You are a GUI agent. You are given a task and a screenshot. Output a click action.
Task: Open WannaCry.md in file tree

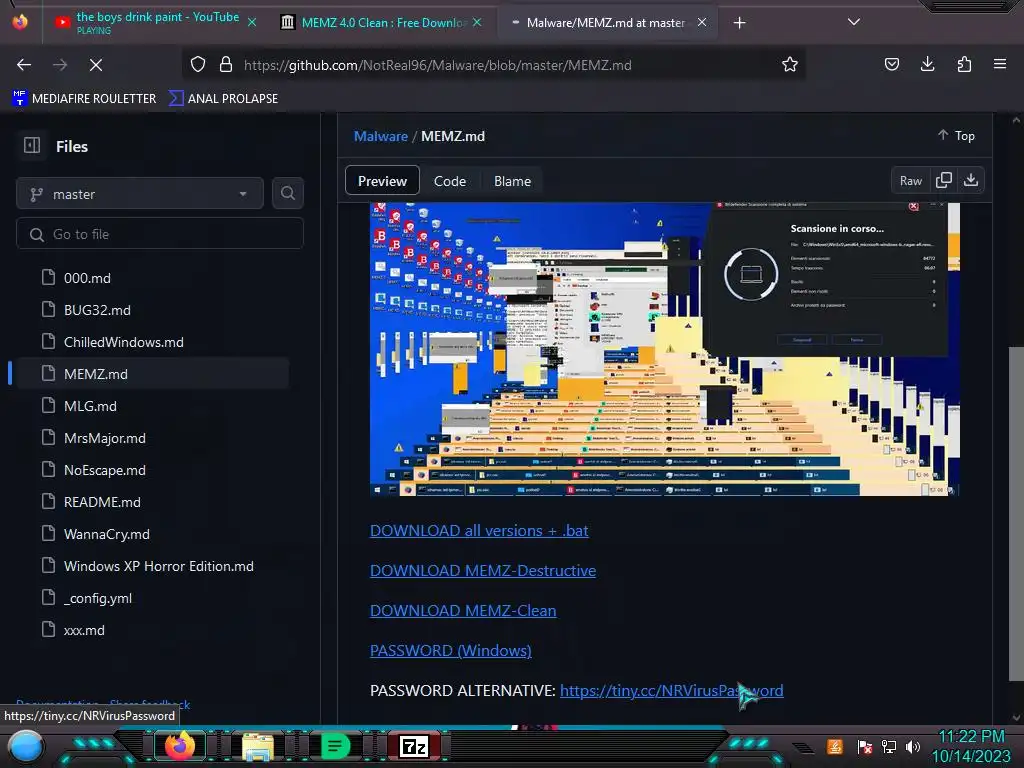point(106,534)
